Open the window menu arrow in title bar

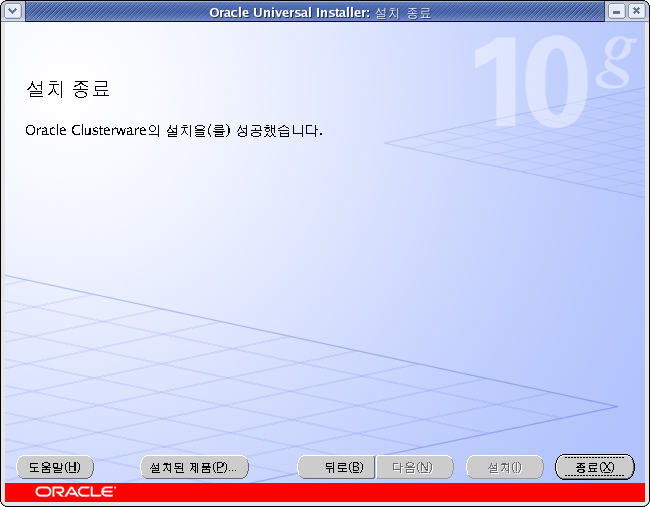[12, 10]
